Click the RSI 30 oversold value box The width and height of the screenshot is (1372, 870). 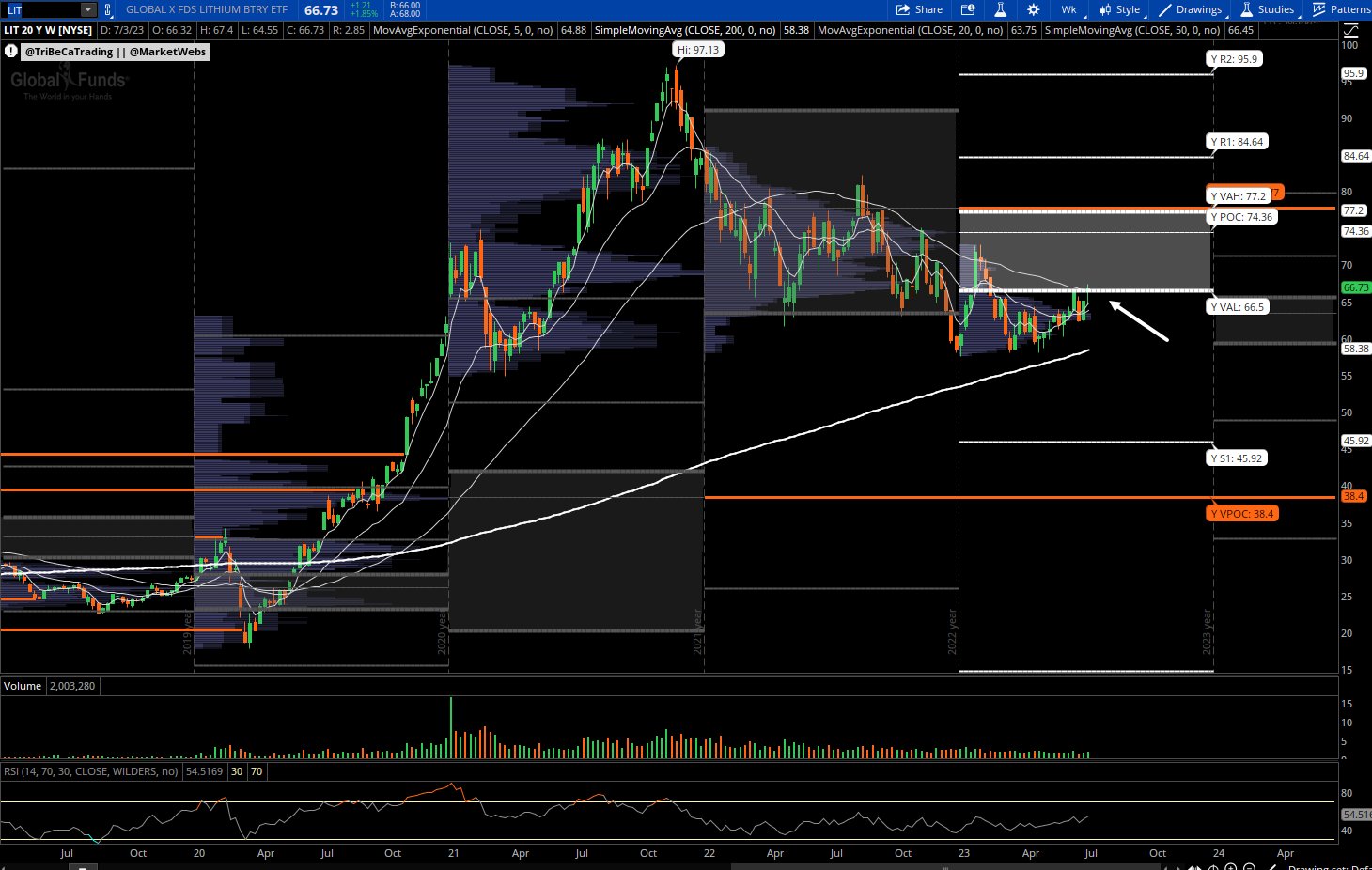click(x=237, y=771)
